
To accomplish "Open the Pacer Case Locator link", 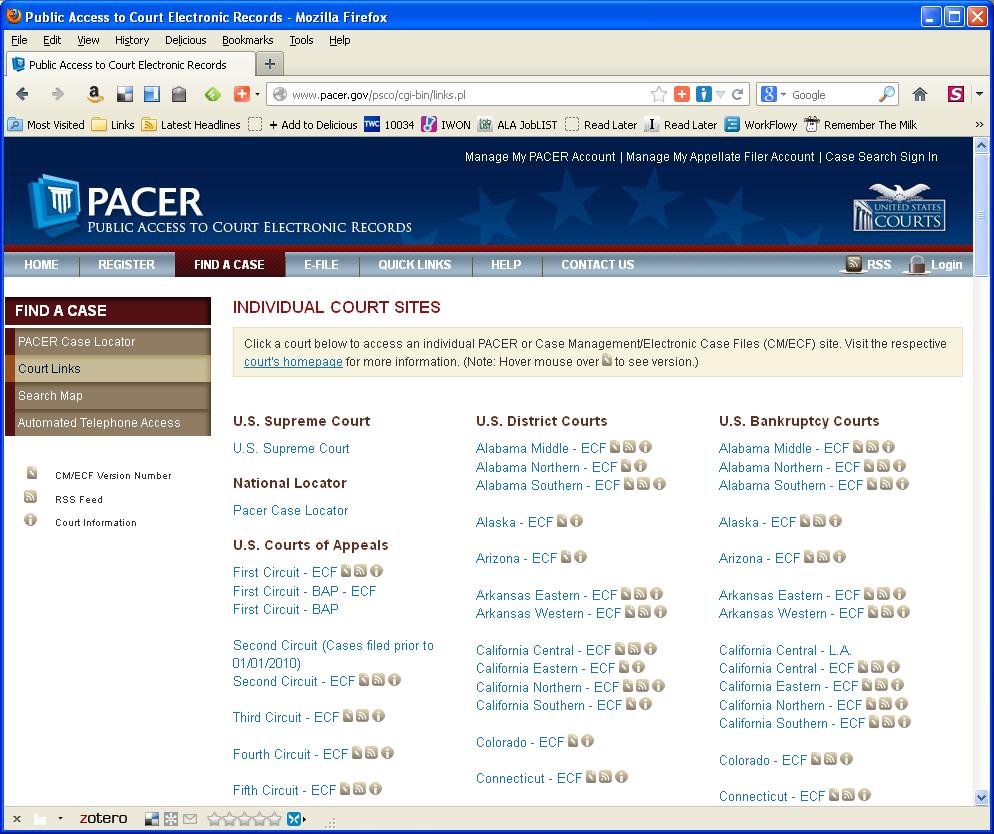I will click(290, 511).
